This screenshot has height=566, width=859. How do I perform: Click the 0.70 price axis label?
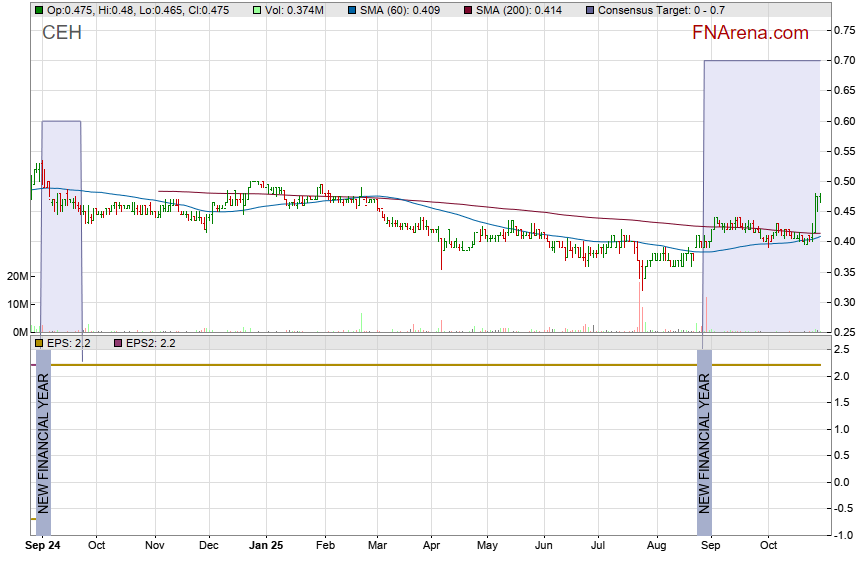pos(844,61)
